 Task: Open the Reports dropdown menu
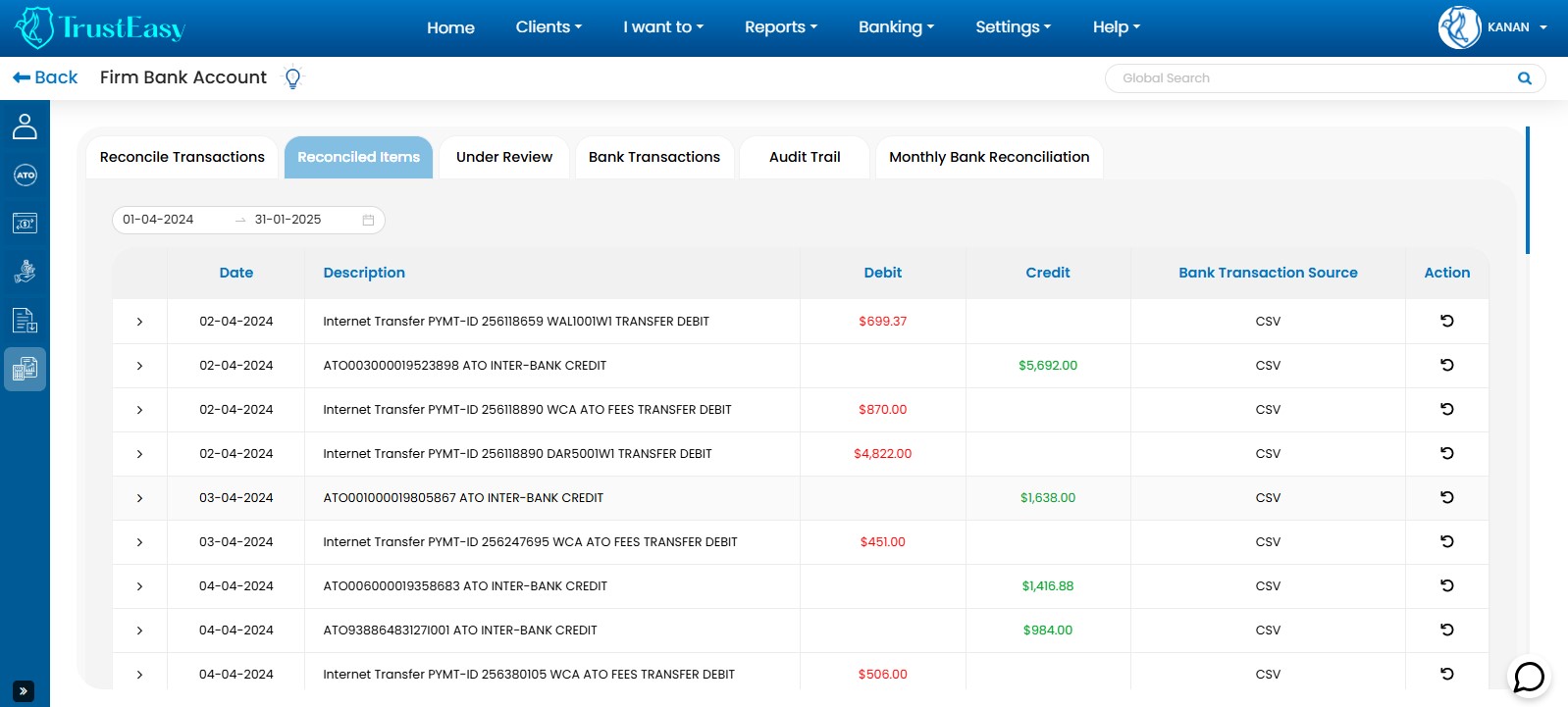(x=780, y=27)
